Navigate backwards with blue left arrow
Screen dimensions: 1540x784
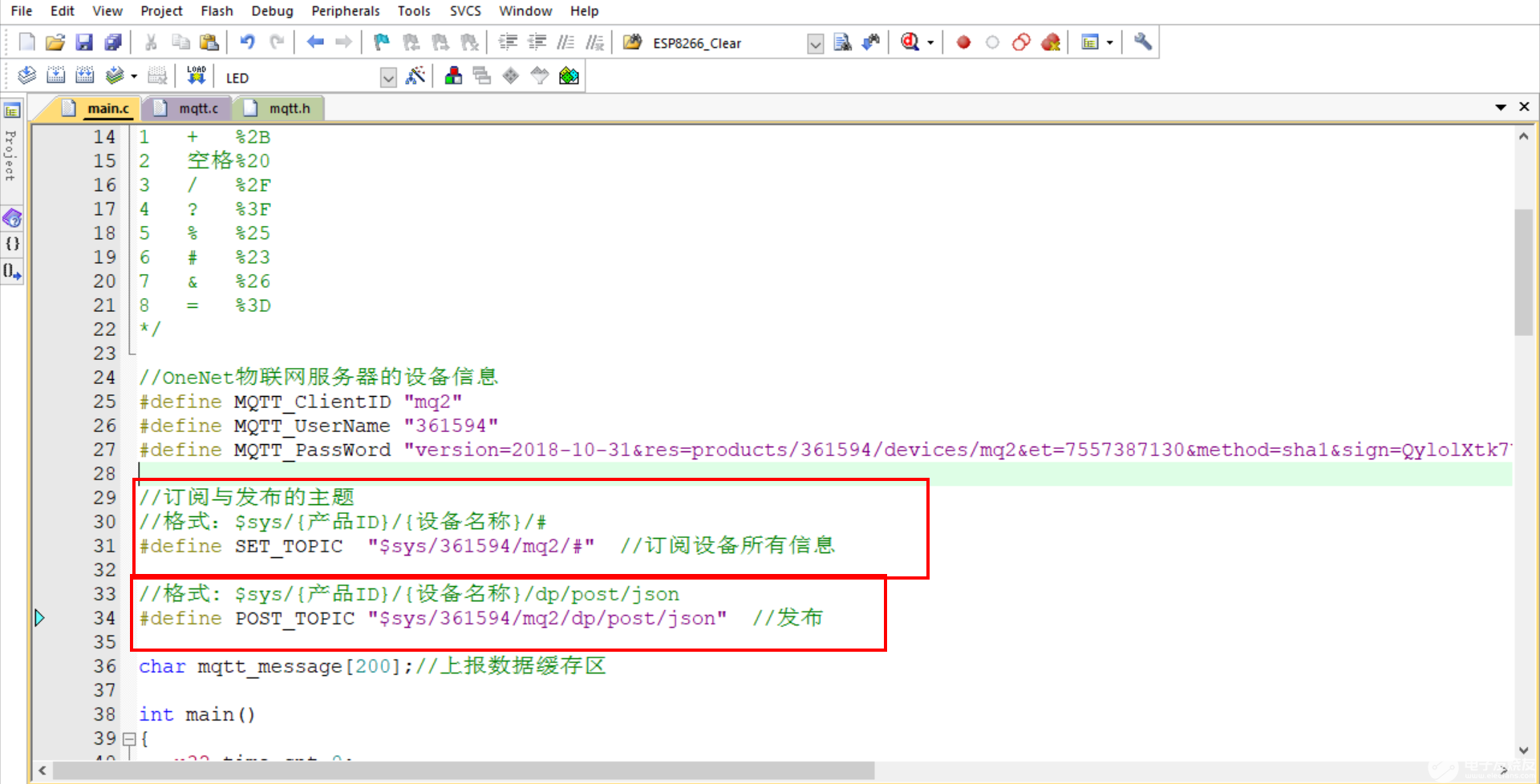tap(315, 42)
